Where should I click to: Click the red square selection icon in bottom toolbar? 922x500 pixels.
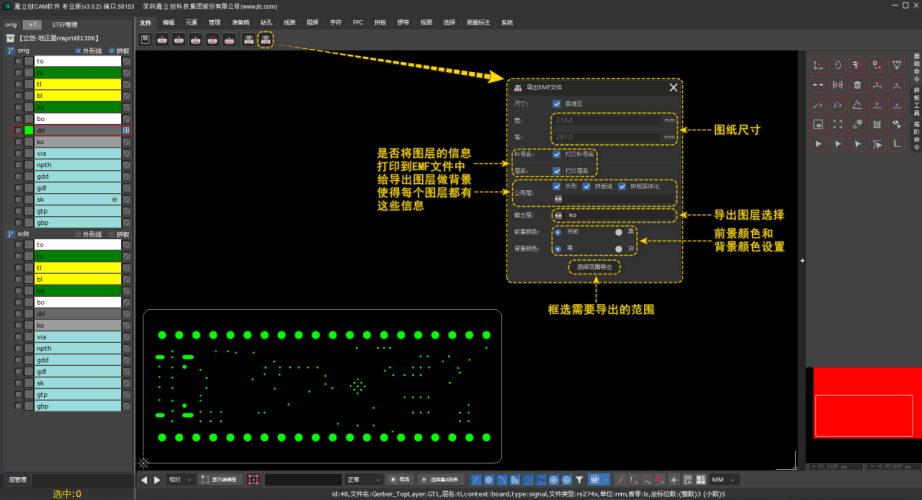tap(253, 479)
